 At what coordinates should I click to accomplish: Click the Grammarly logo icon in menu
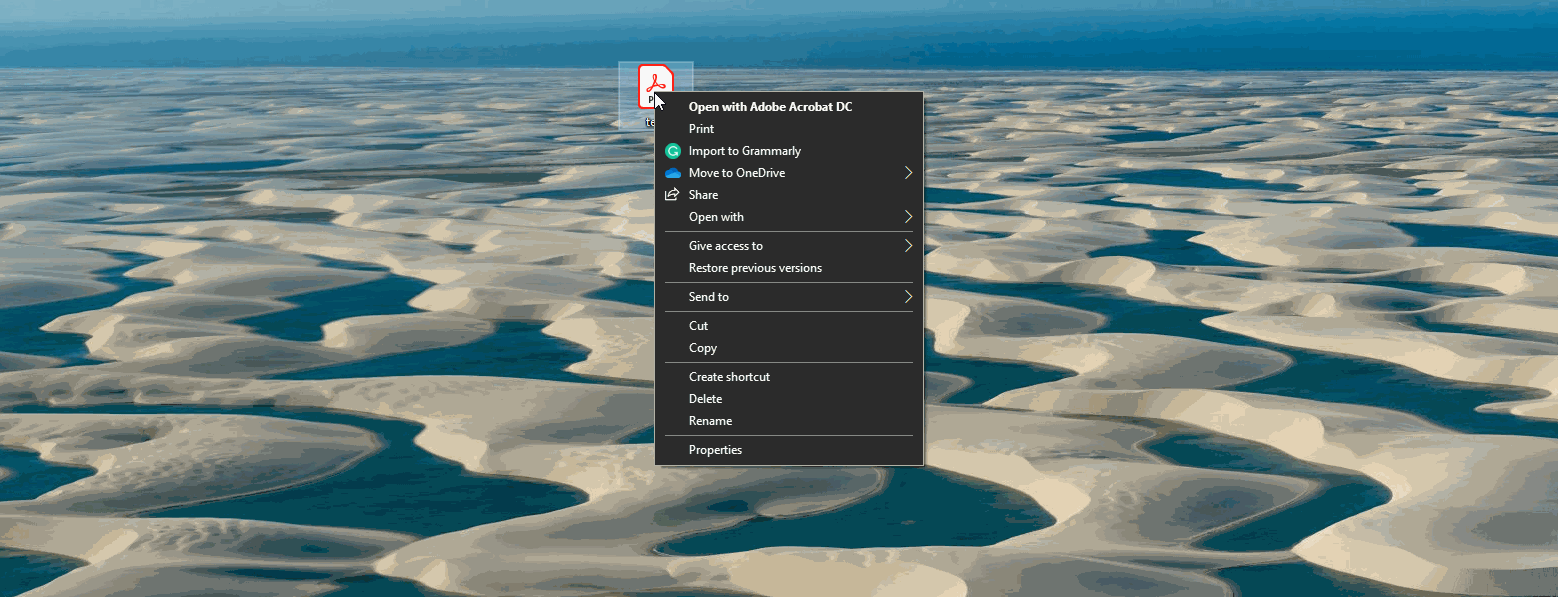coord(673,151)
